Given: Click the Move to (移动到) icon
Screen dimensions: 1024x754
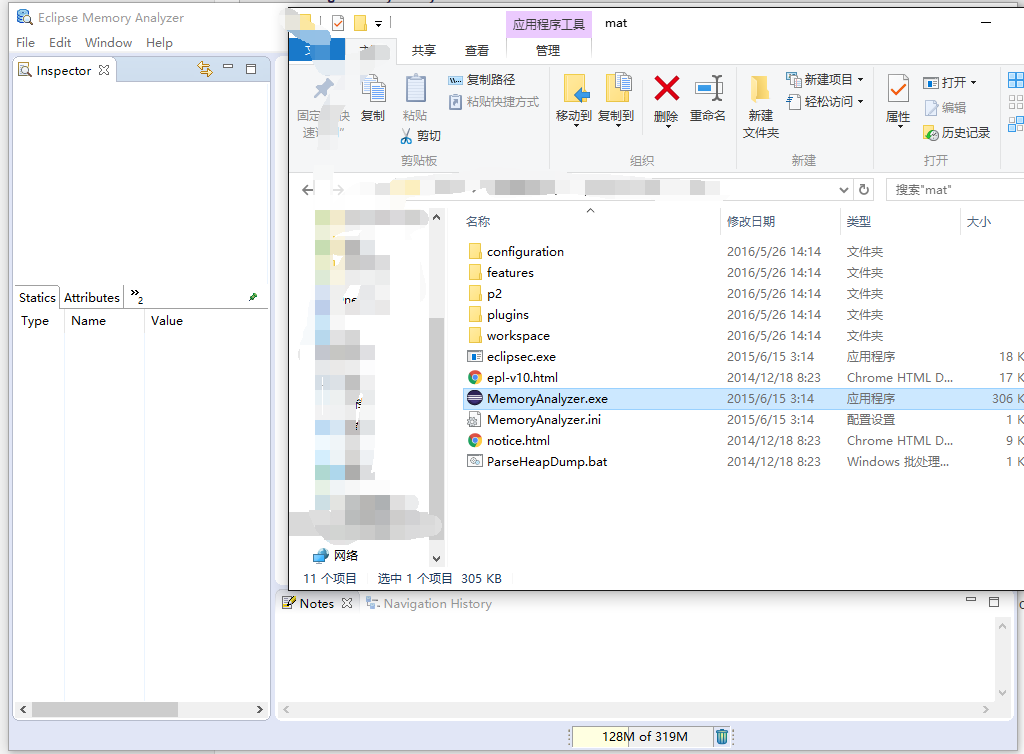Looking at the screenshot, I should [575, 89].
